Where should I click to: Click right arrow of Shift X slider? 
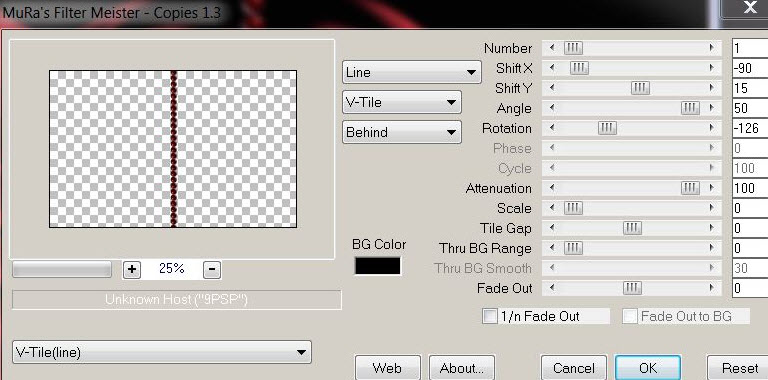point(711,68)
